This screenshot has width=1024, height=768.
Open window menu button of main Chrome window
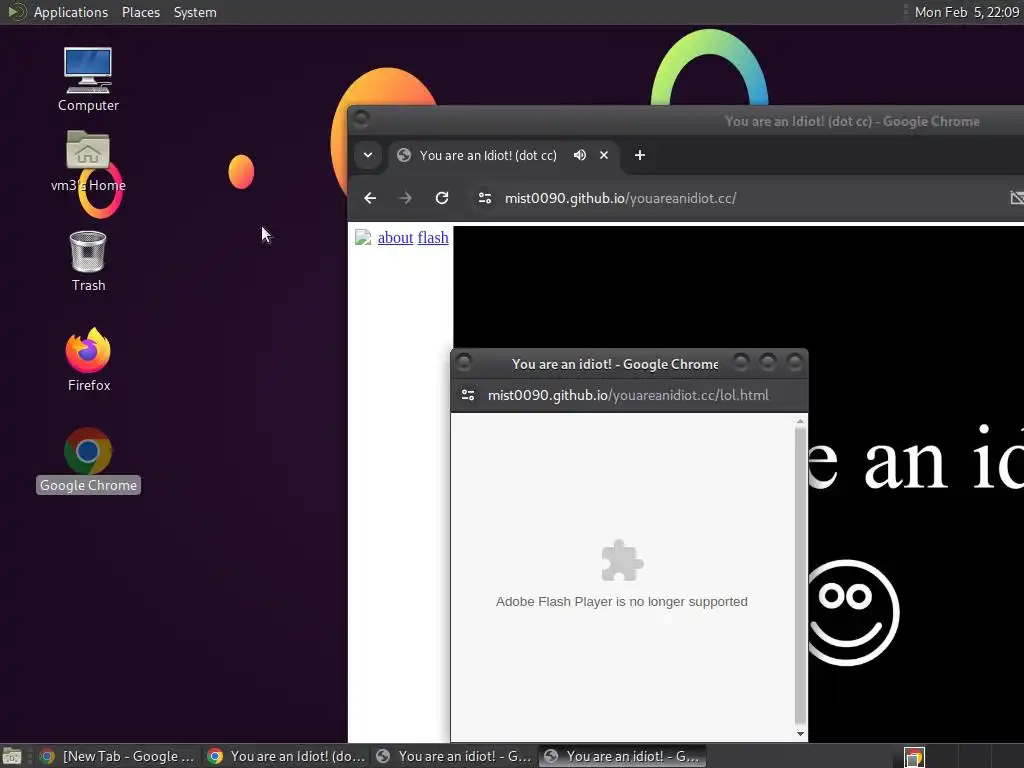click(x=361, y=118)
